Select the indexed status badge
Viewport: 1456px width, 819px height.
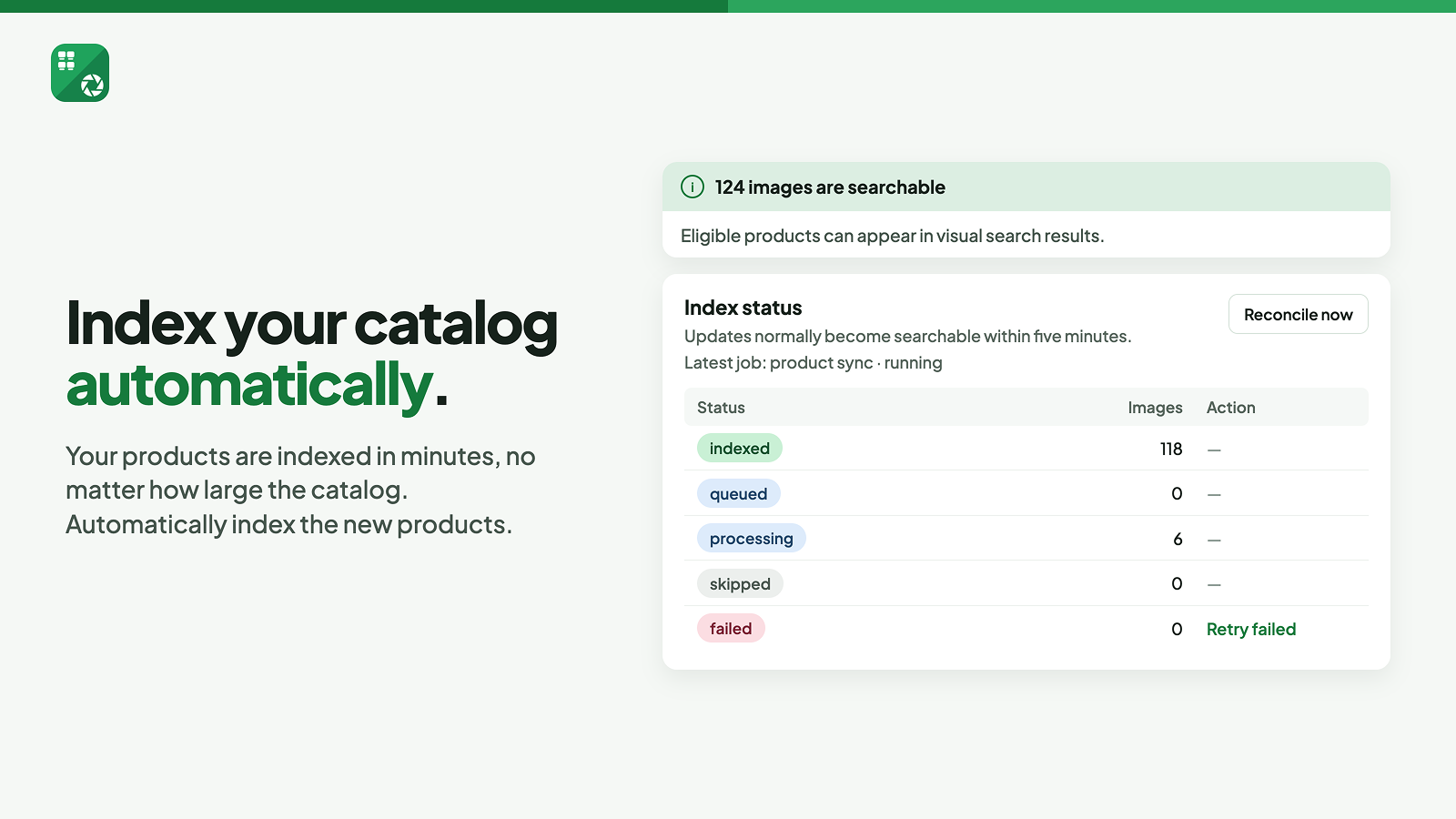(739, 448)
